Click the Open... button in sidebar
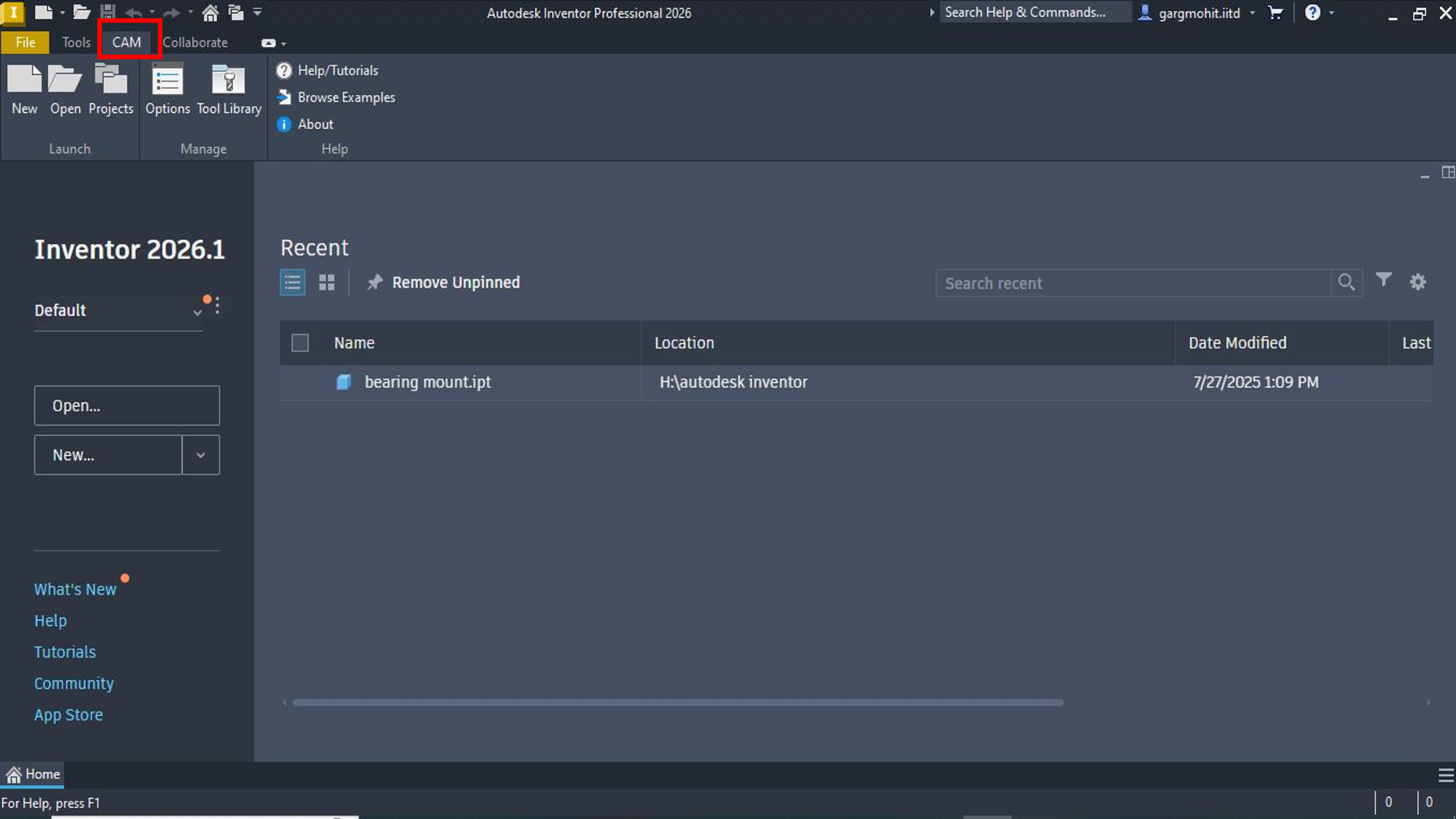Image resolution: width=1456 pixels, height=819 pixels. coord(127,405)
